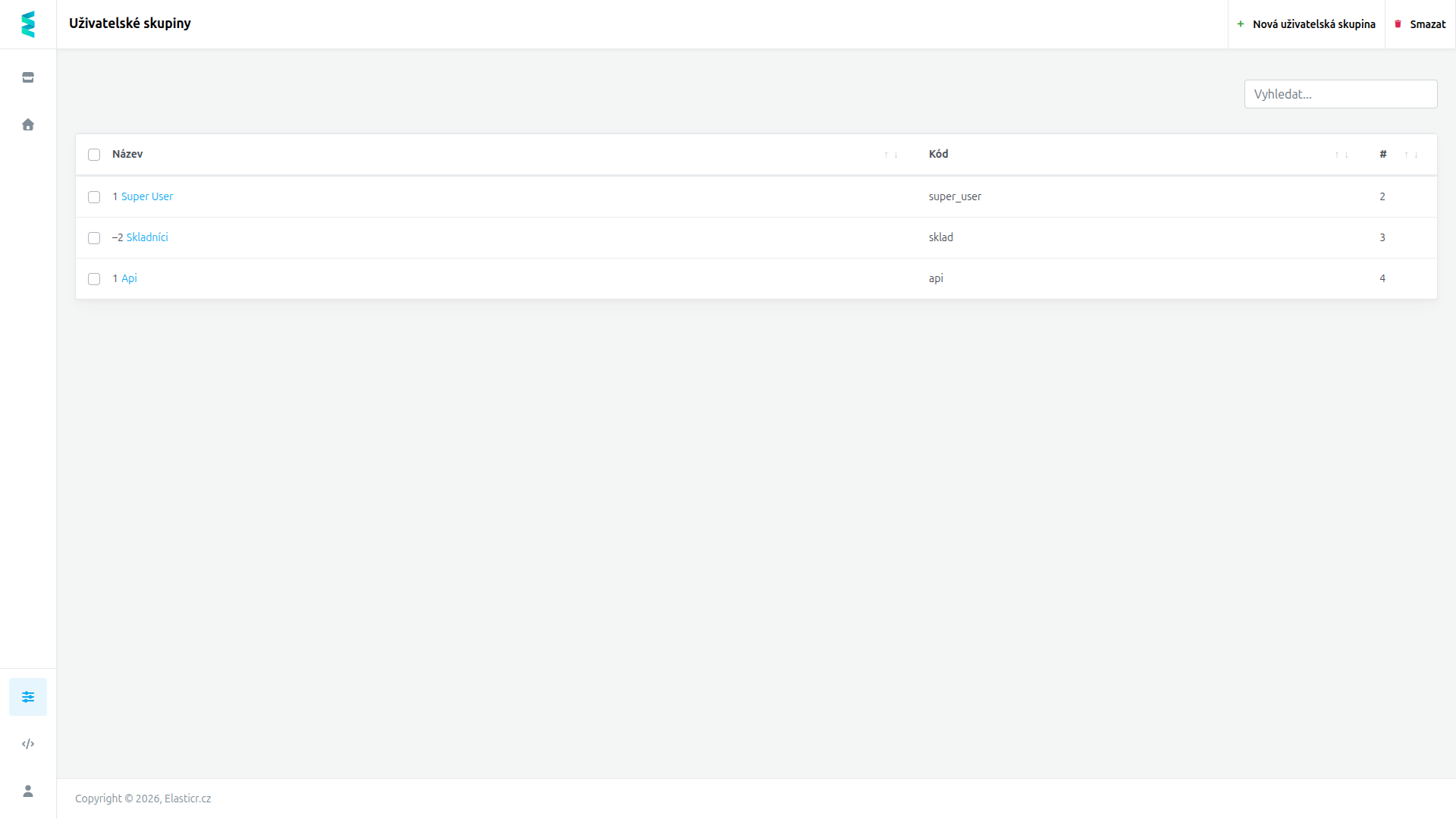Screen dimensions: 1456x819
Task: Click the green plus icon for new group
Action: 1241,24
